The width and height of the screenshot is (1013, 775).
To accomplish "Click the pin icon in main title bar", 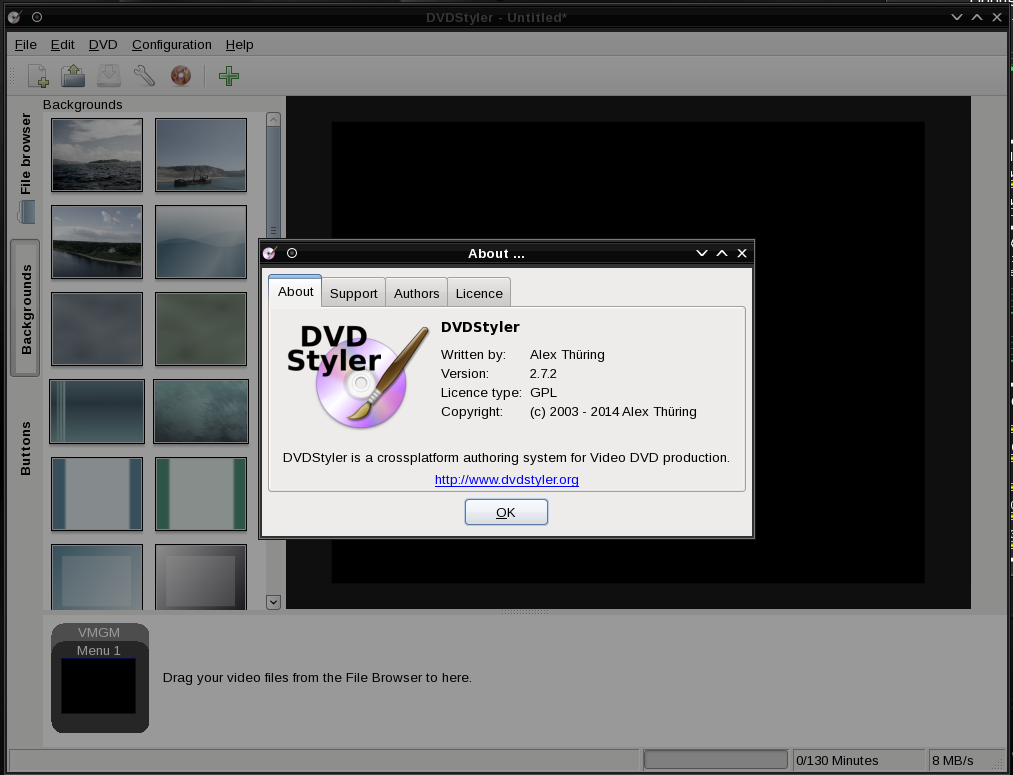I will point(37,17).
